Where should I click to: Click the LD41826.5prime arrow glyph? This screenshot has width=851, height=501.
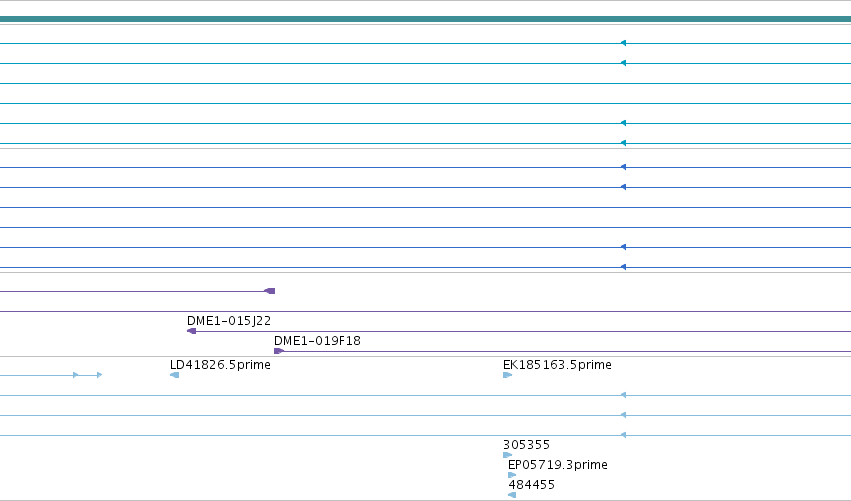click(x=174, y=375)
